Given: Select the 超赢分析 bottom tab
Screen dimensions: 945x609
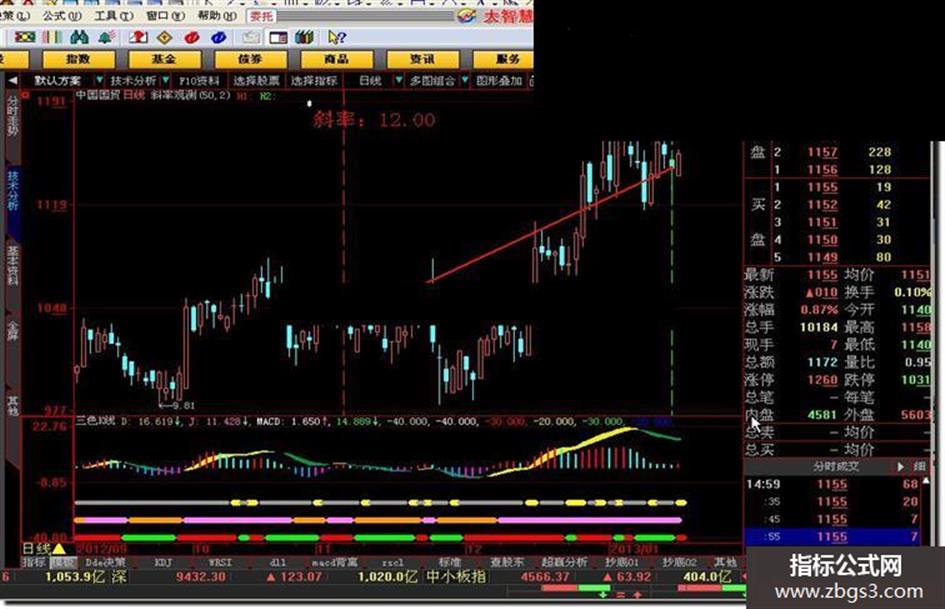Looking at the screenshot, I should 564,562.
